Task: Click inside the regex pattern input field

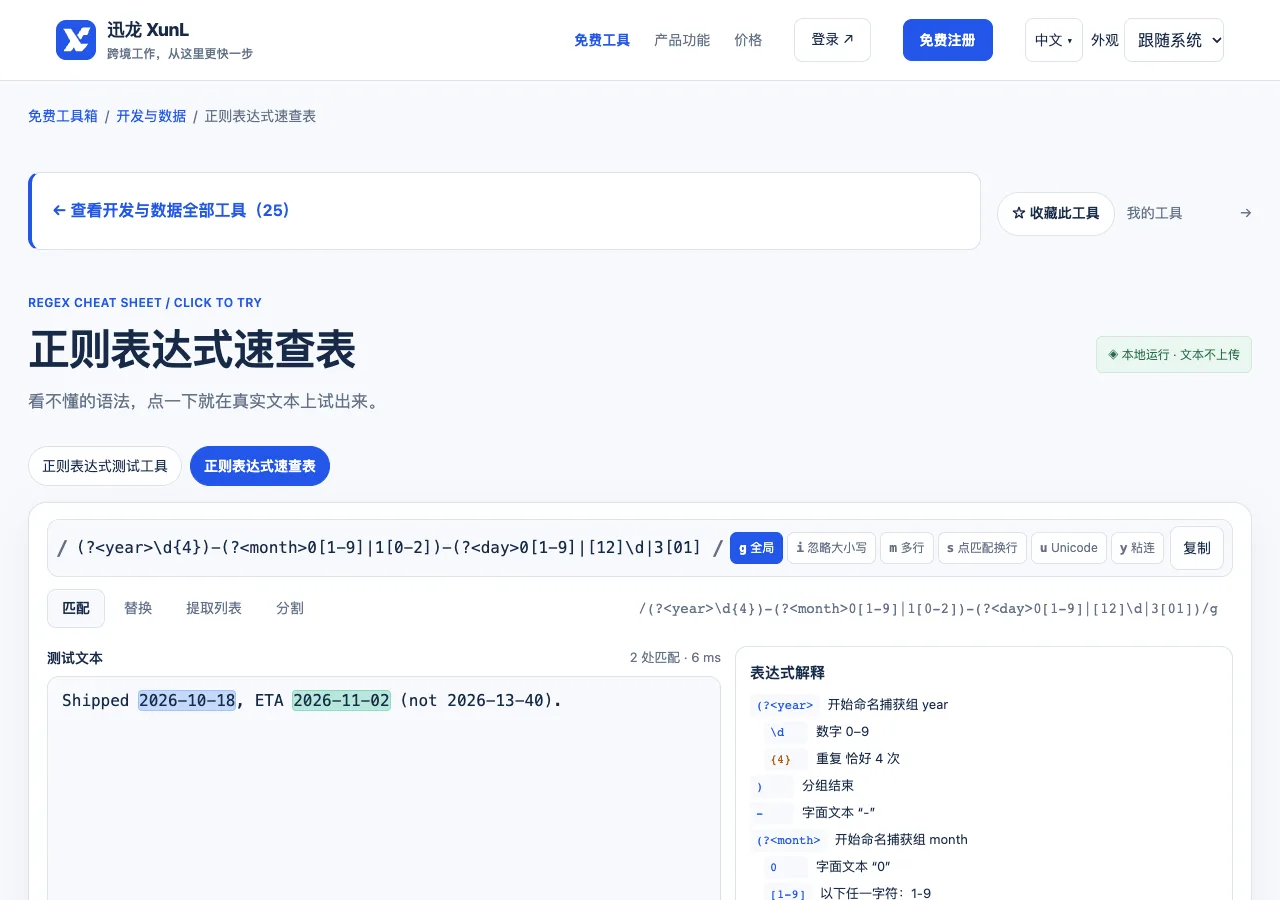Action: (390, 548)
